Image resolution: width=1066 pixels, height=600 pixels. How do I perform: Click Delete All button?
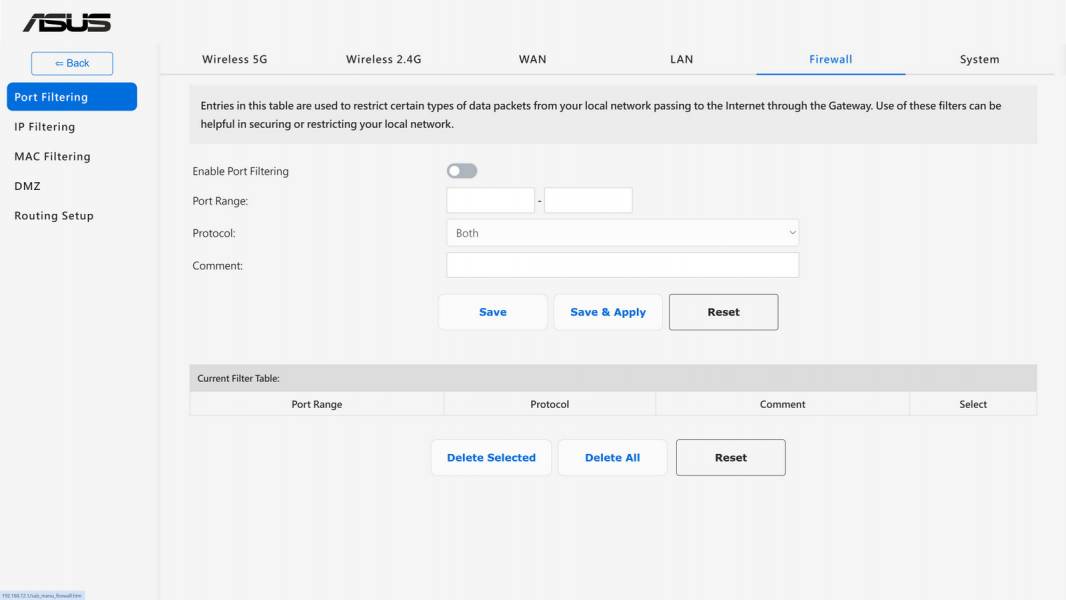click(613, 457)
